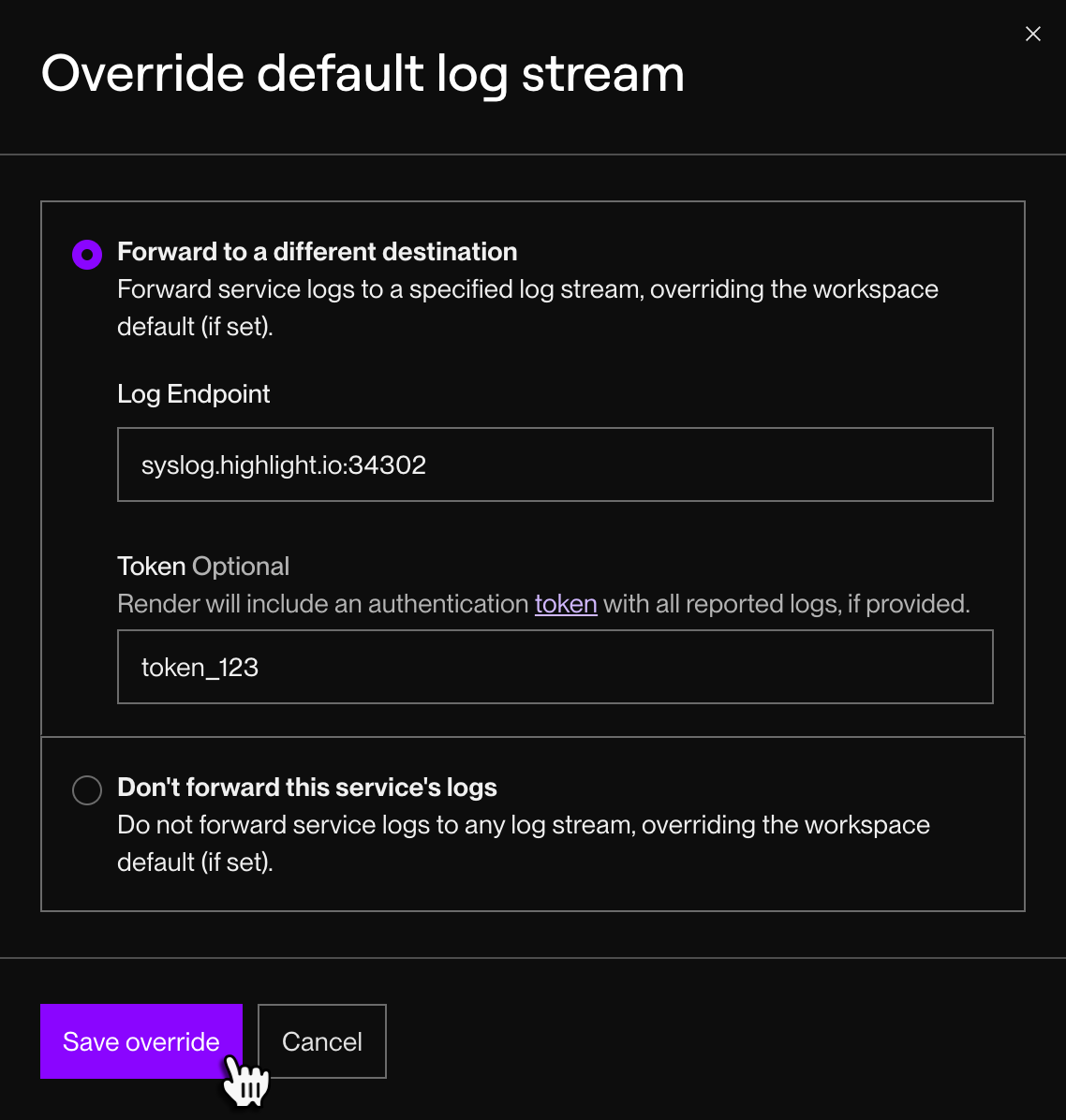Click the Save override button
1066x1120 pixels.
click(x=141, y=1040)
